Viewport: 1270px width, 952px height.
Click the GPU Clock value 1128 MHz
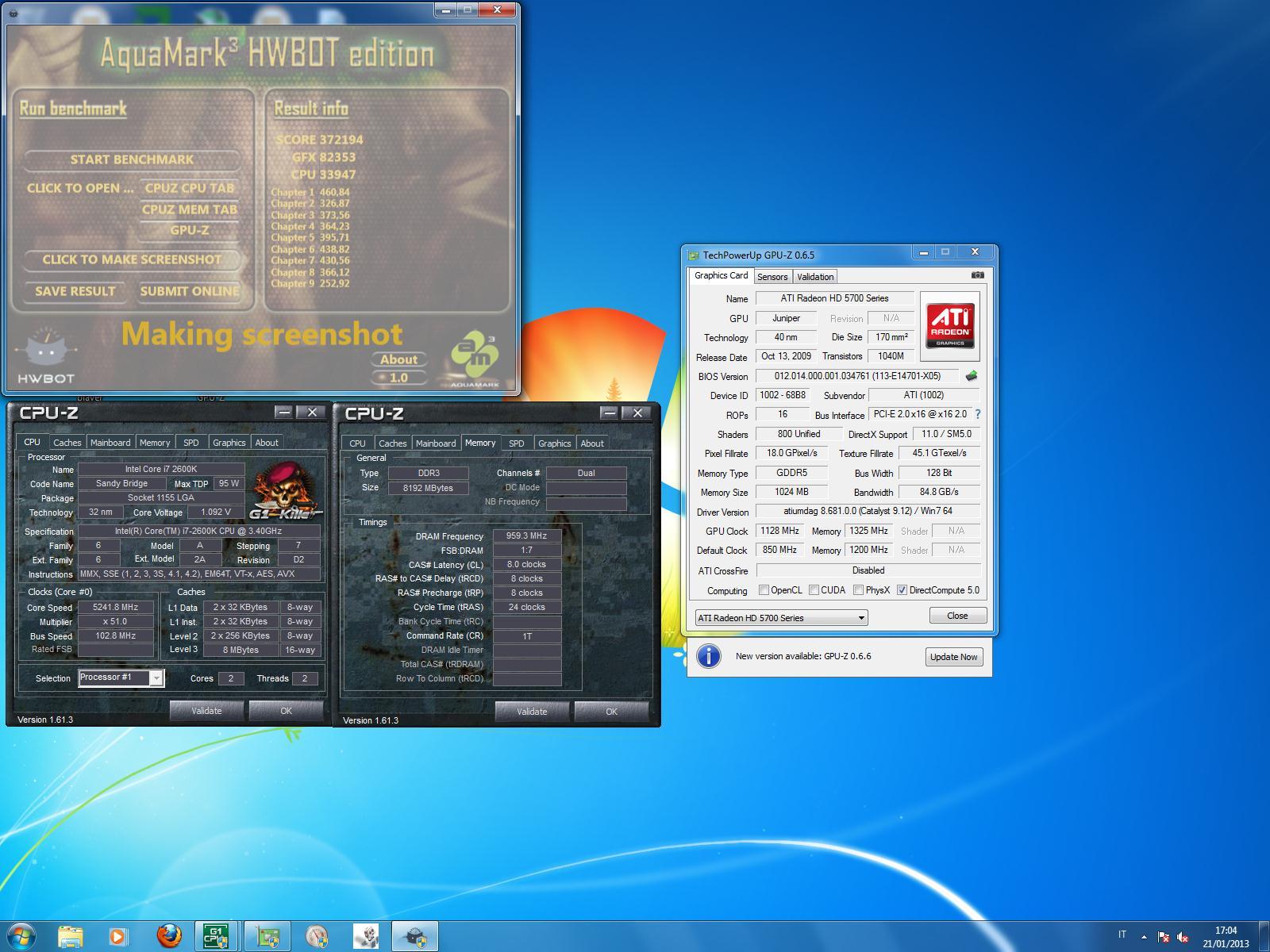(x=780, y=531)
